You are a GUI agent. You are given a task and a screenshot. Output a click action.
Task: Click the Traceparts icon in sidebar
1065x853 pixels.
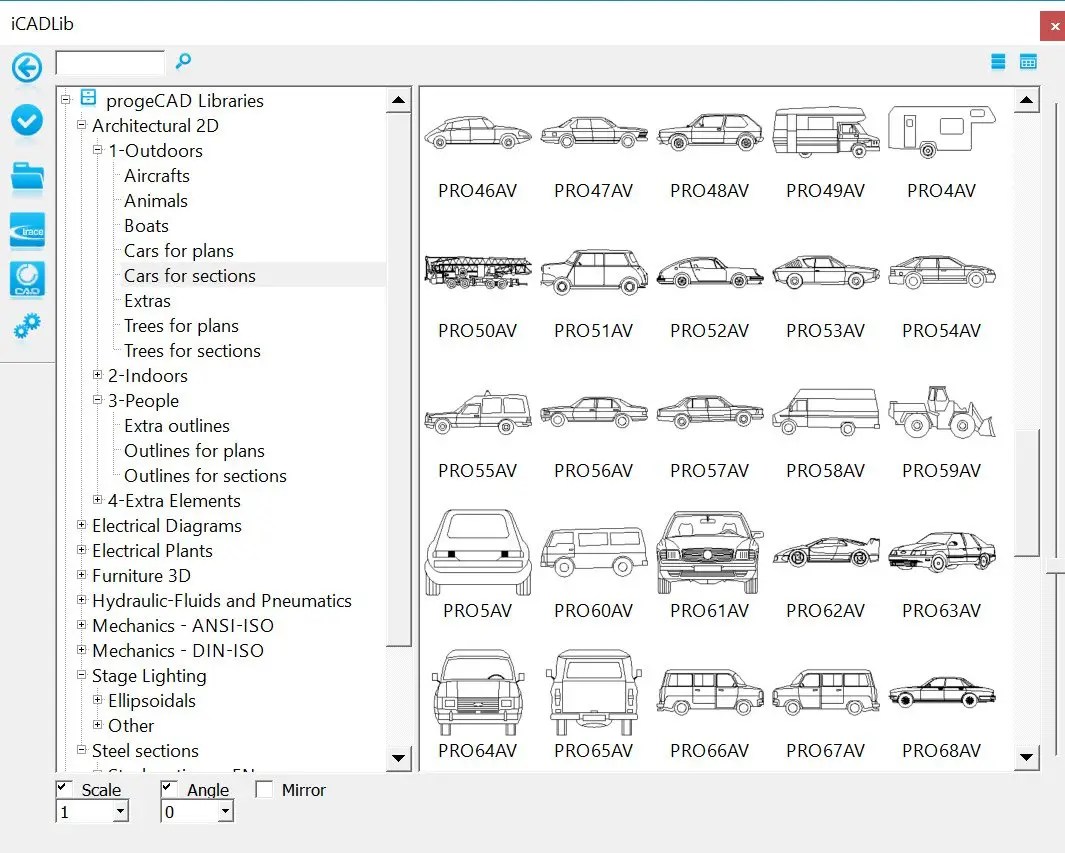click(x=27, y=230)
